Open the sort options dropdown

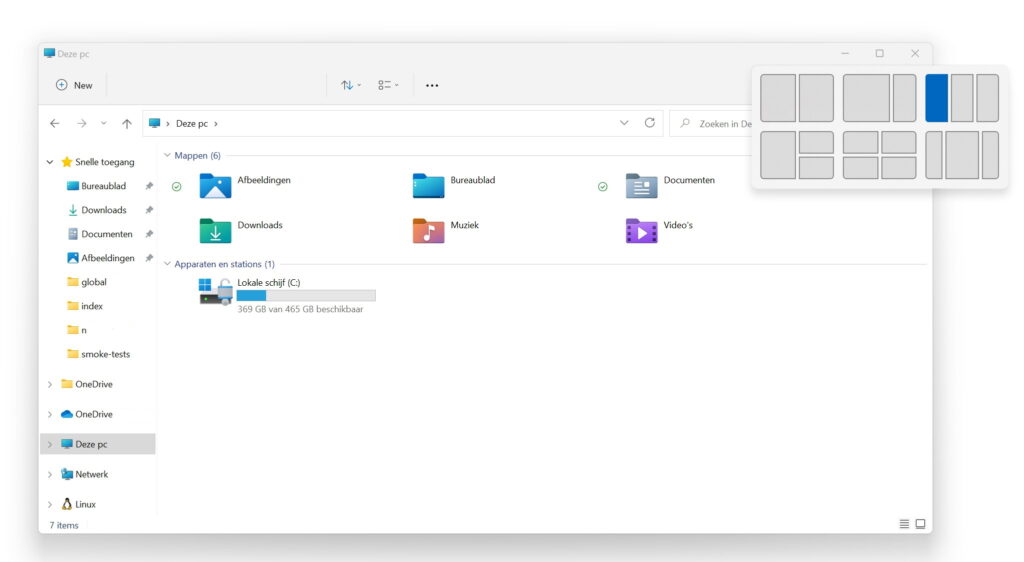click(351, 85)
